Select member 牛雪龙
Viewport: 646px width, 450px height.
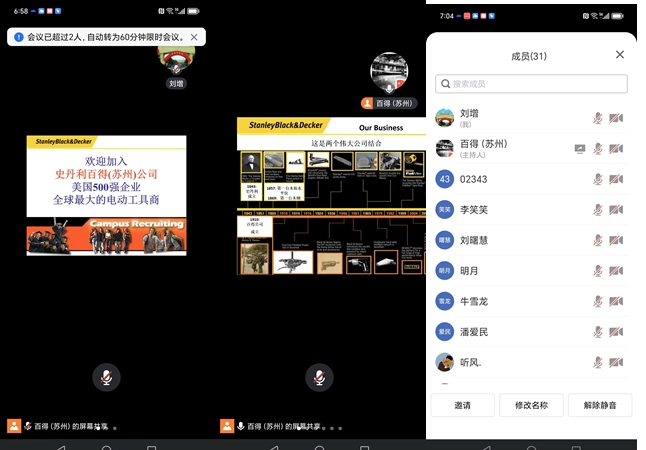[x=531, y=301]
